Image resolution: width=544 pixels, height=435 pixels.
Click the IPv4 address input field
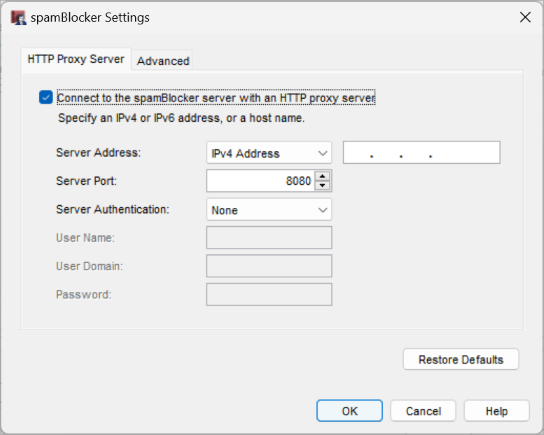point(421,152)
